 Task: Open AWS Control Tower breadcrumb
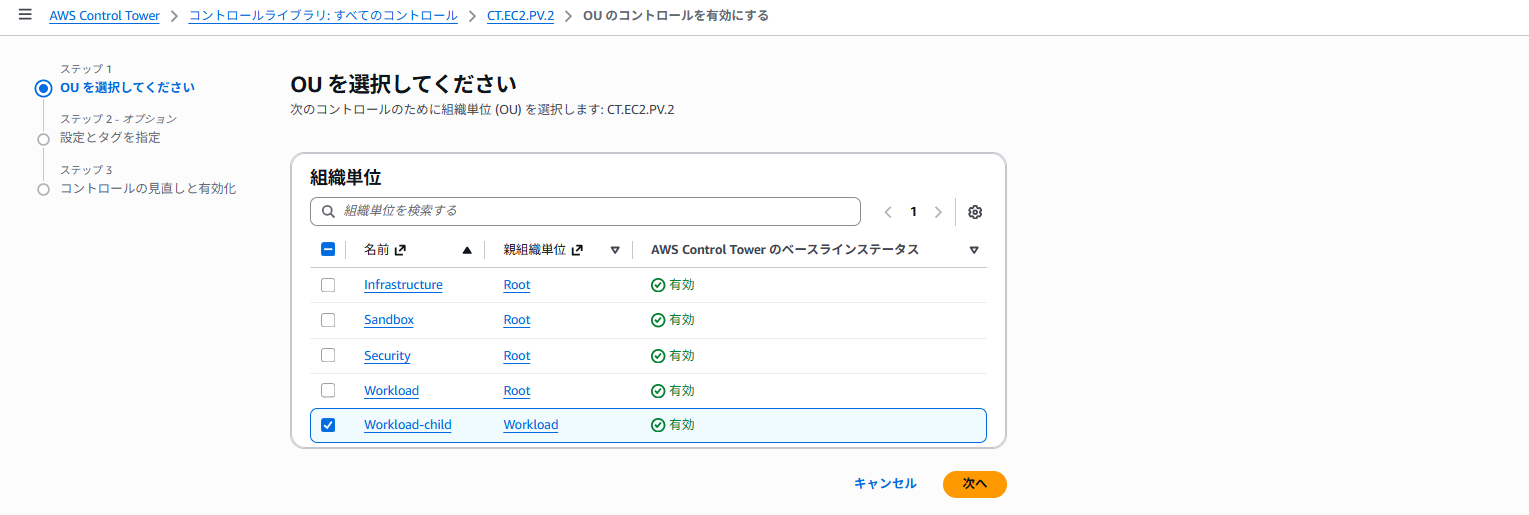pos(104,16)
